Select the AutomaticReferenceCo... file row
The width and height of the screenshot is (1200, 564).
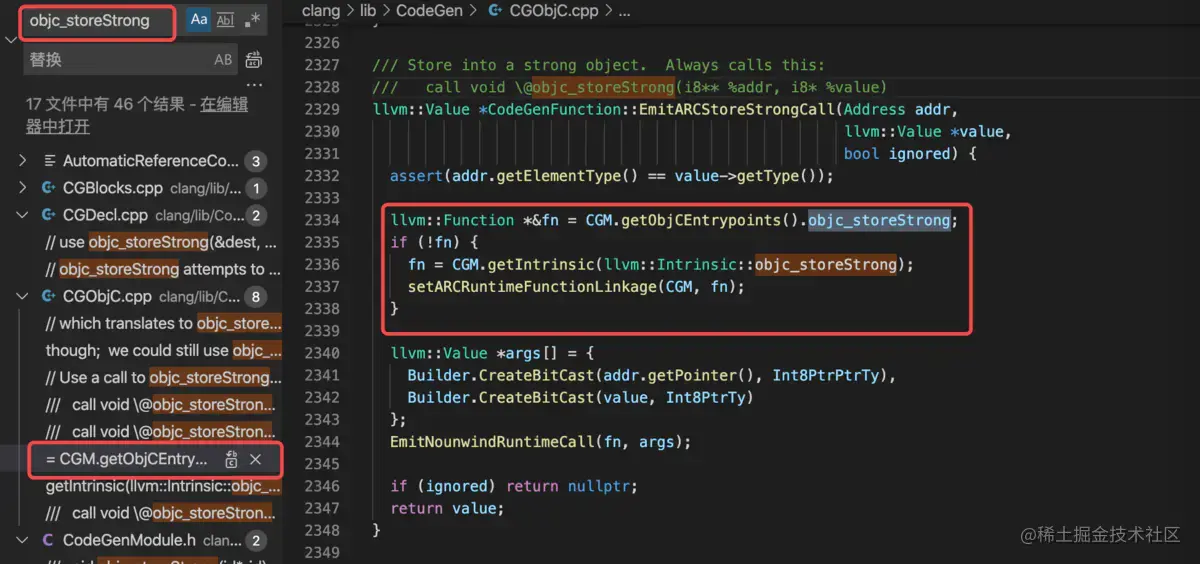(x=142, y=161)
